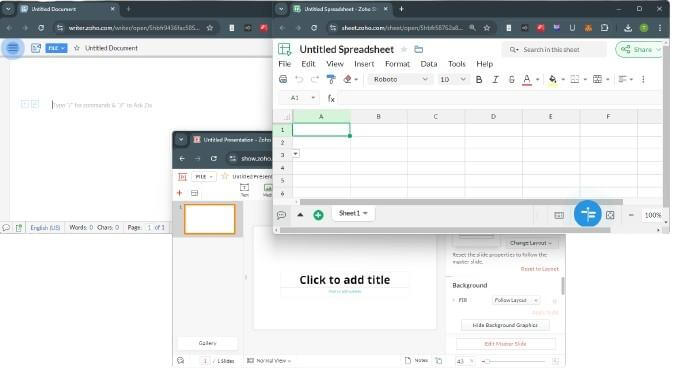
Task: Add a new slide with red plus
Action: (180, 193)
